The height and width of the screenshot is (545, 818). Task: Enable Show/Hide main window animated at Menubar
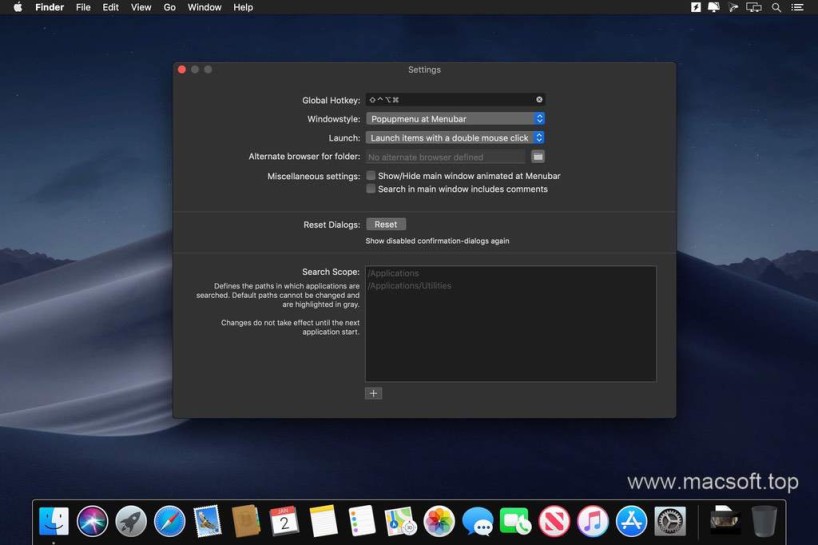[x=371, y=176]
